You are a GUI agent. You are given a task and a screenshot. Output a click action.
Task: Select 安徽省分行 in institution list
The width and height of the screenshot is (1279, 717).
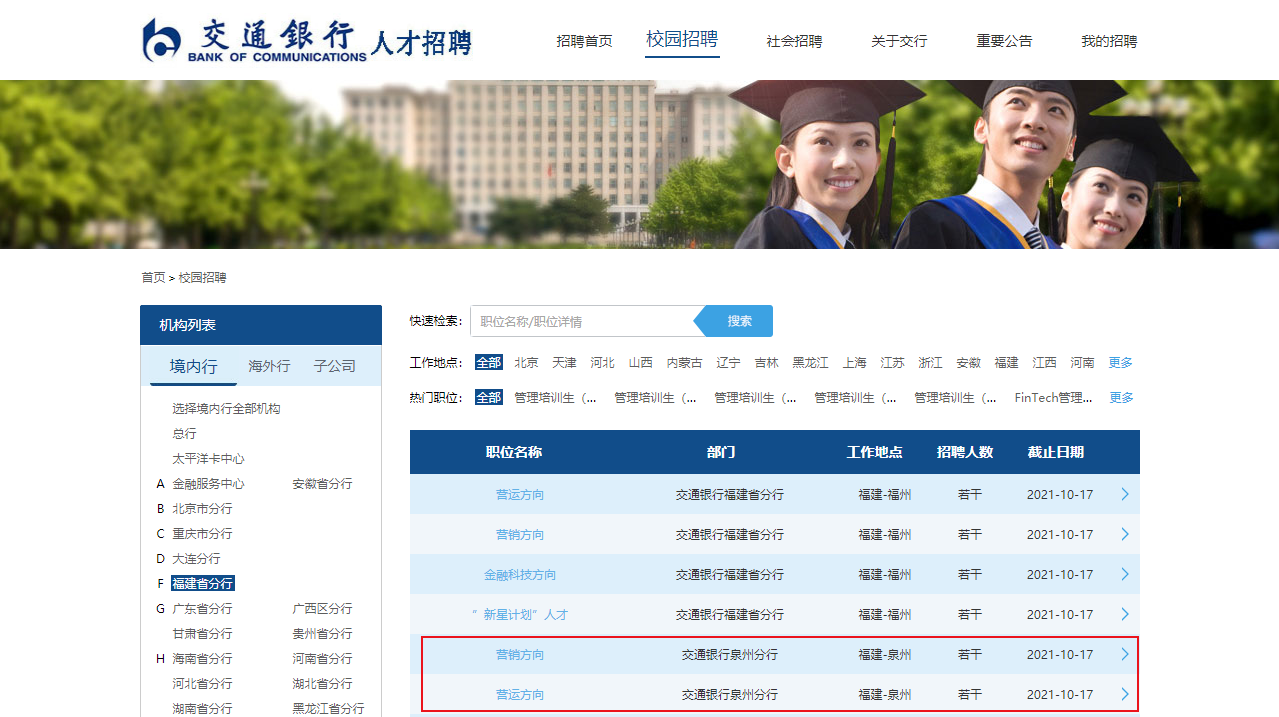322,483
